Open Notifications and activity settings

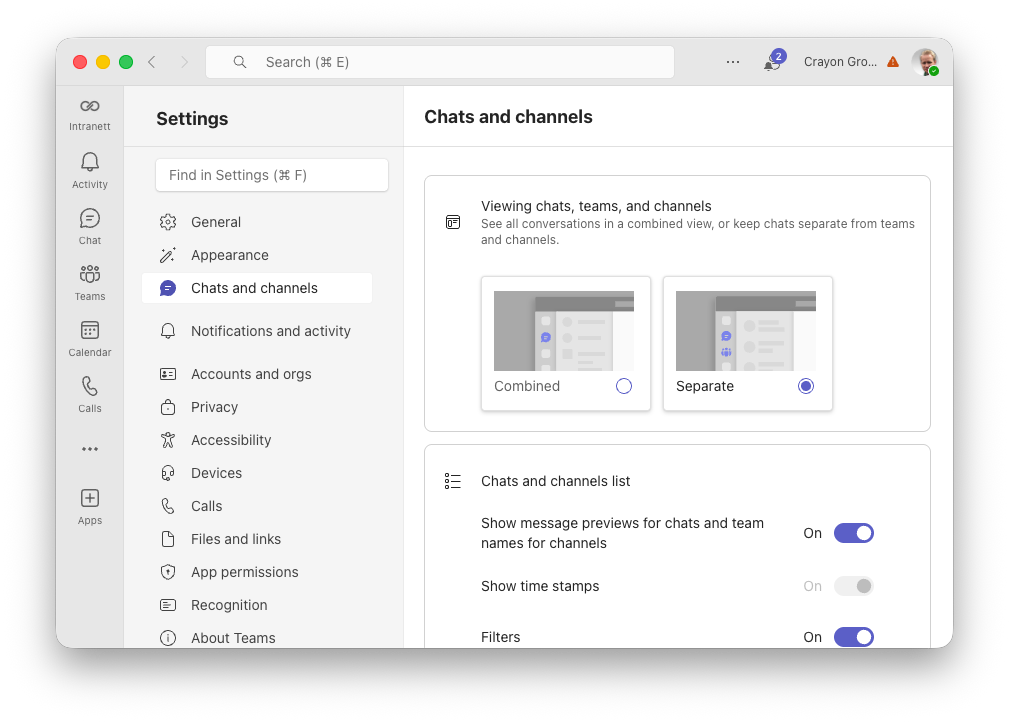(270, 331)
